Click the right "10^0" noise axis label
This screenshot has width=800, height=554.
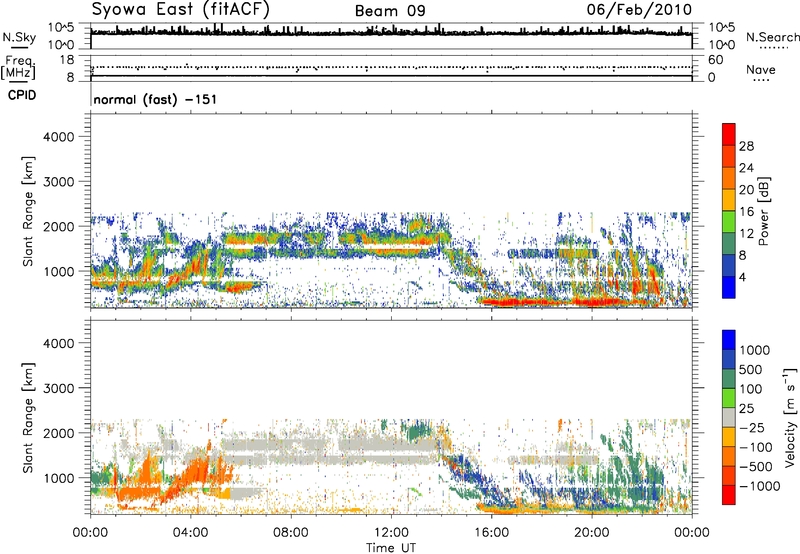point(722,45)
